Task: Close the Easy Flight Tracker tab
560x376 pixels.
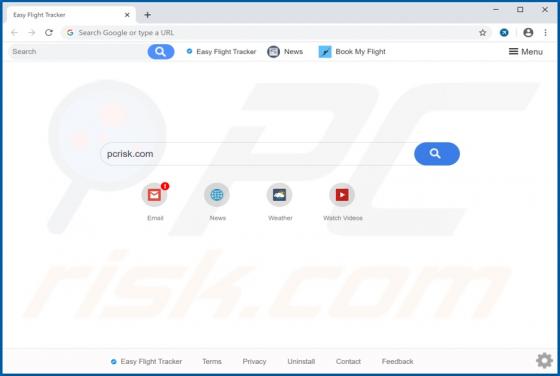Action: [x=127, y=15]
